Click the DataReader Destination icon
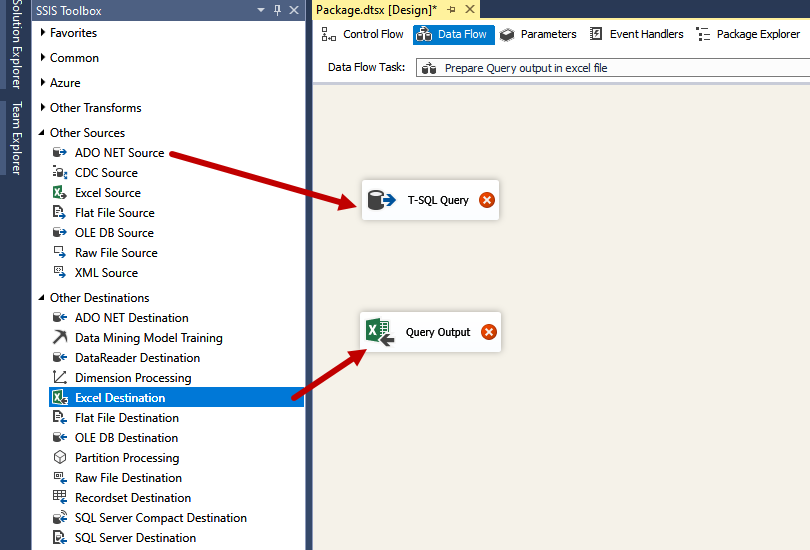This screenshot has width=810, height=550. coord(60,357)
